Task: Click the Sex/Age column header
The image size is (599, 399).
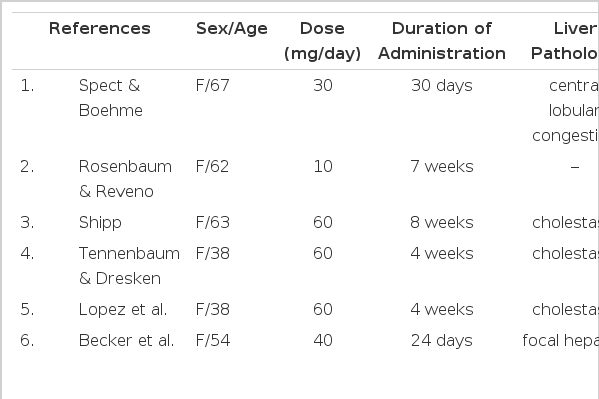Action: 232,29
